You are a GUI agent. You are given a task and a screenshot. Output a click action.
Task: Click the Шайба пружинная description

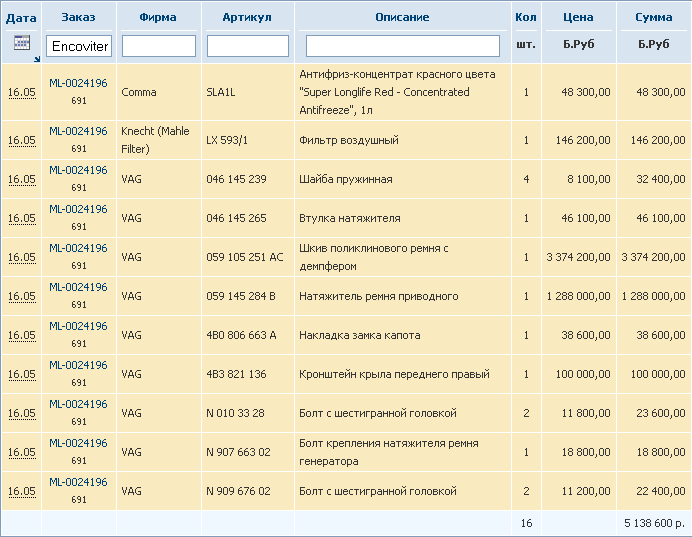[346, 179]
